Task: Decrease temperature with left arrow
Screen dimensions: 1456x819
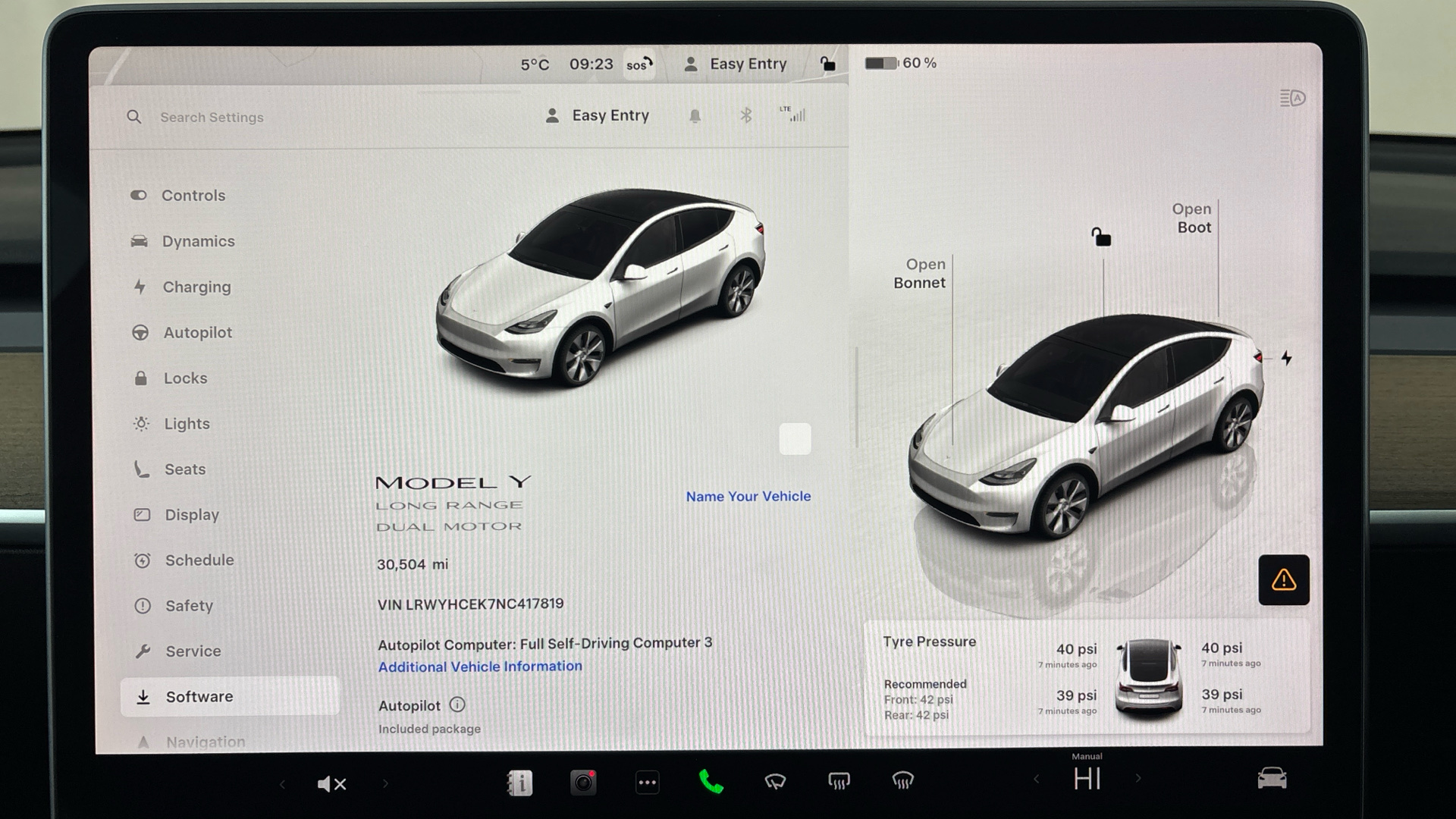Action: tap(1036, 779)
